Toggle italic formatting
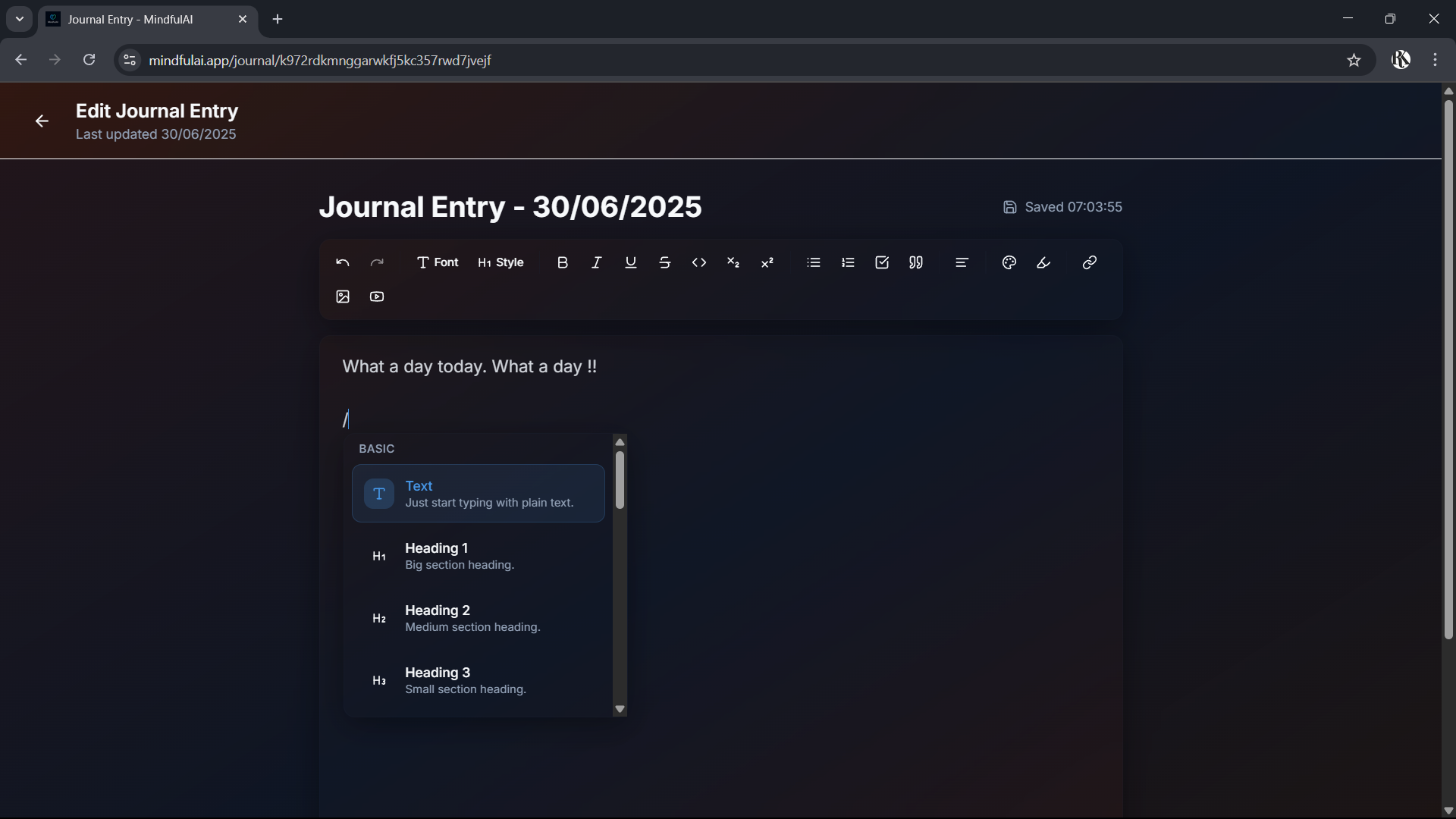 click(596, 262)
